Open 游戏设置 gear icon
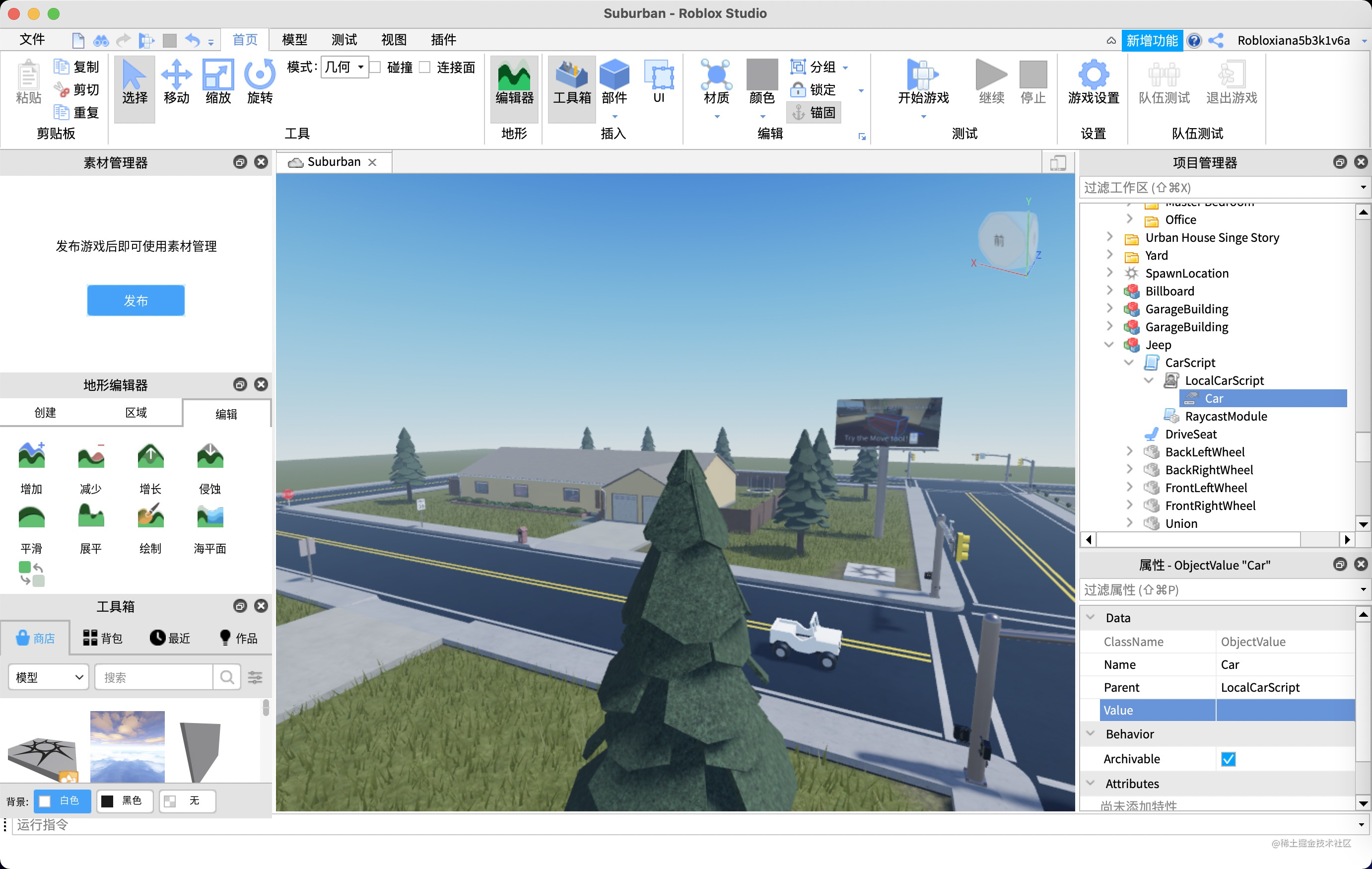The height and width of the screenshot is (869, 1372). pos(1094,74)
